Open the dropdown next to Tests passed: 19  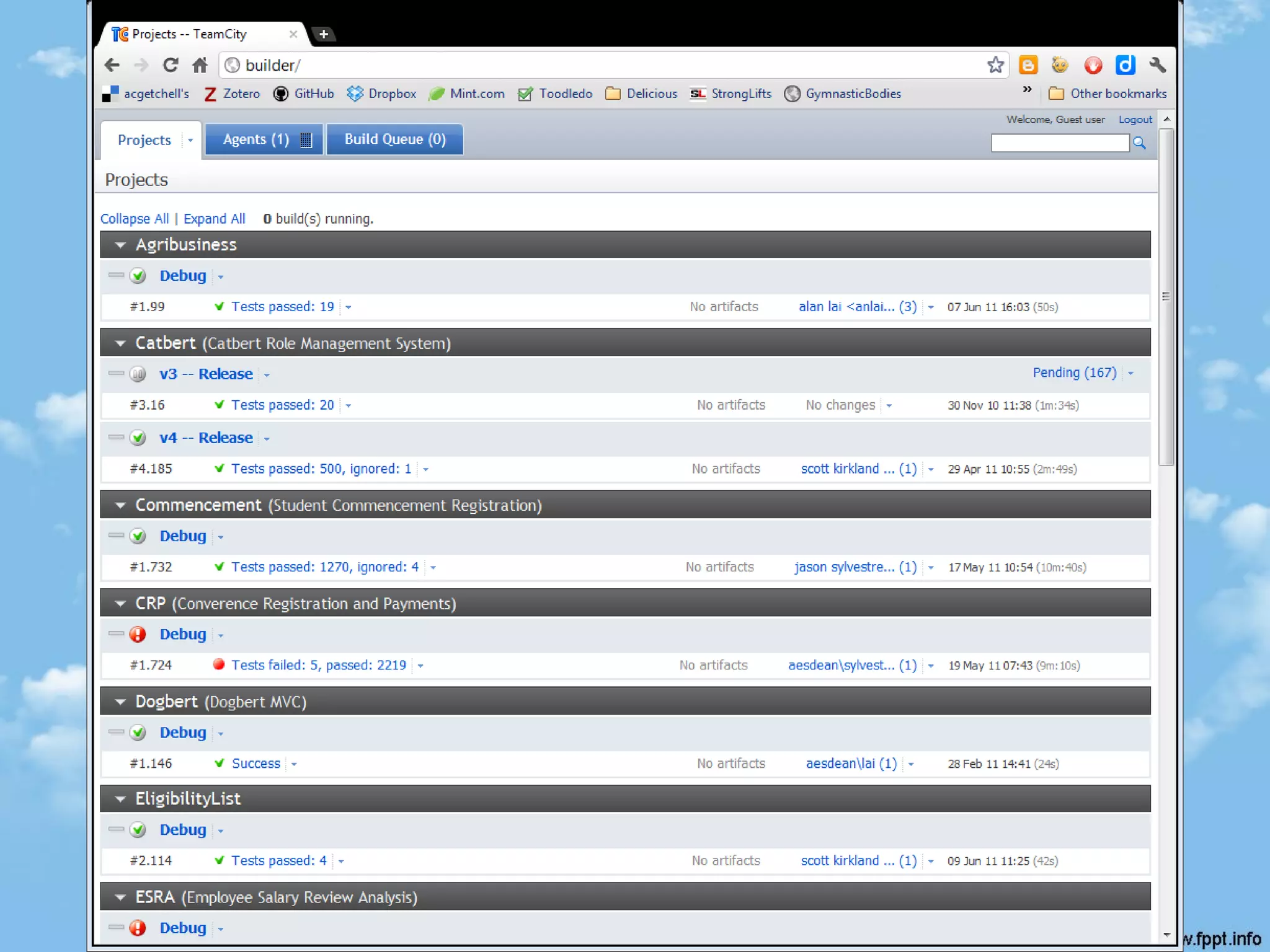point(349,307)
